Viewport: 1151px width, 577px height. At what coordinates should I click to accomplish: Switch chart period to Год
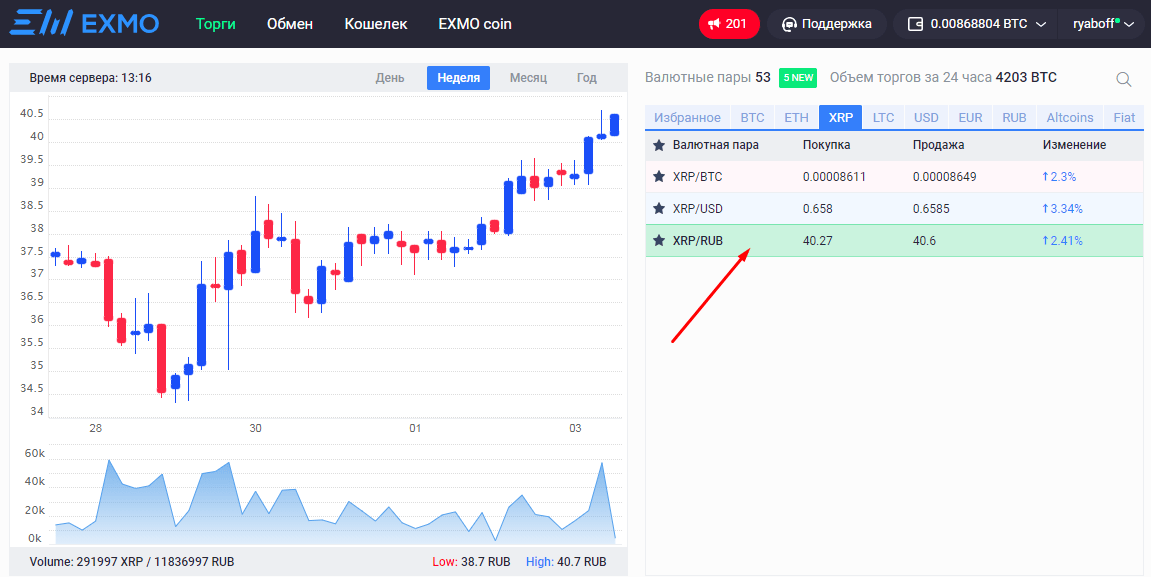tap(587, 78)
